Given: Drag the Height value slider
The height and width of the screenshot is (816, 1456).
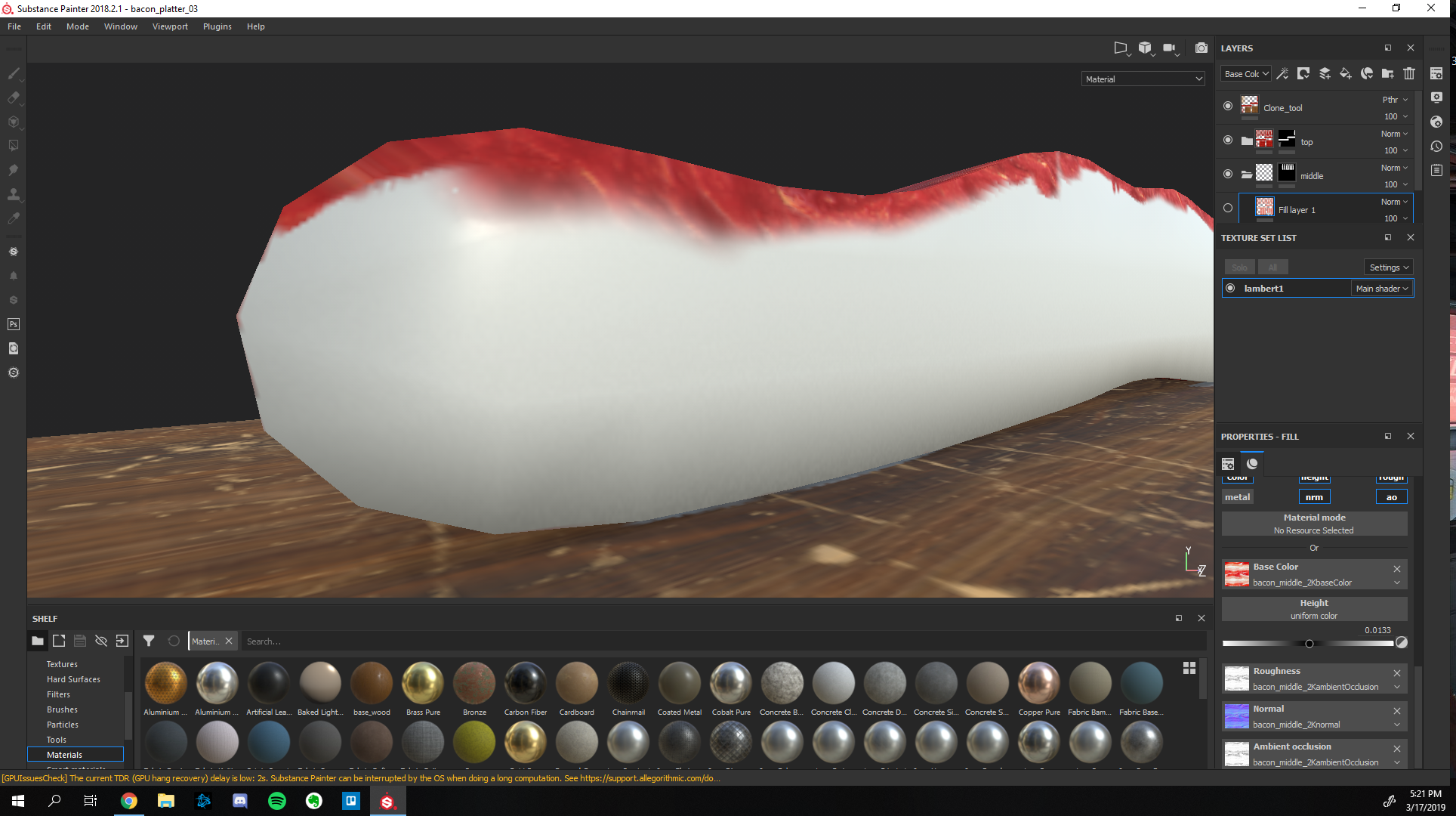Looking at the screenshot, I should [x=1307, y=643].
